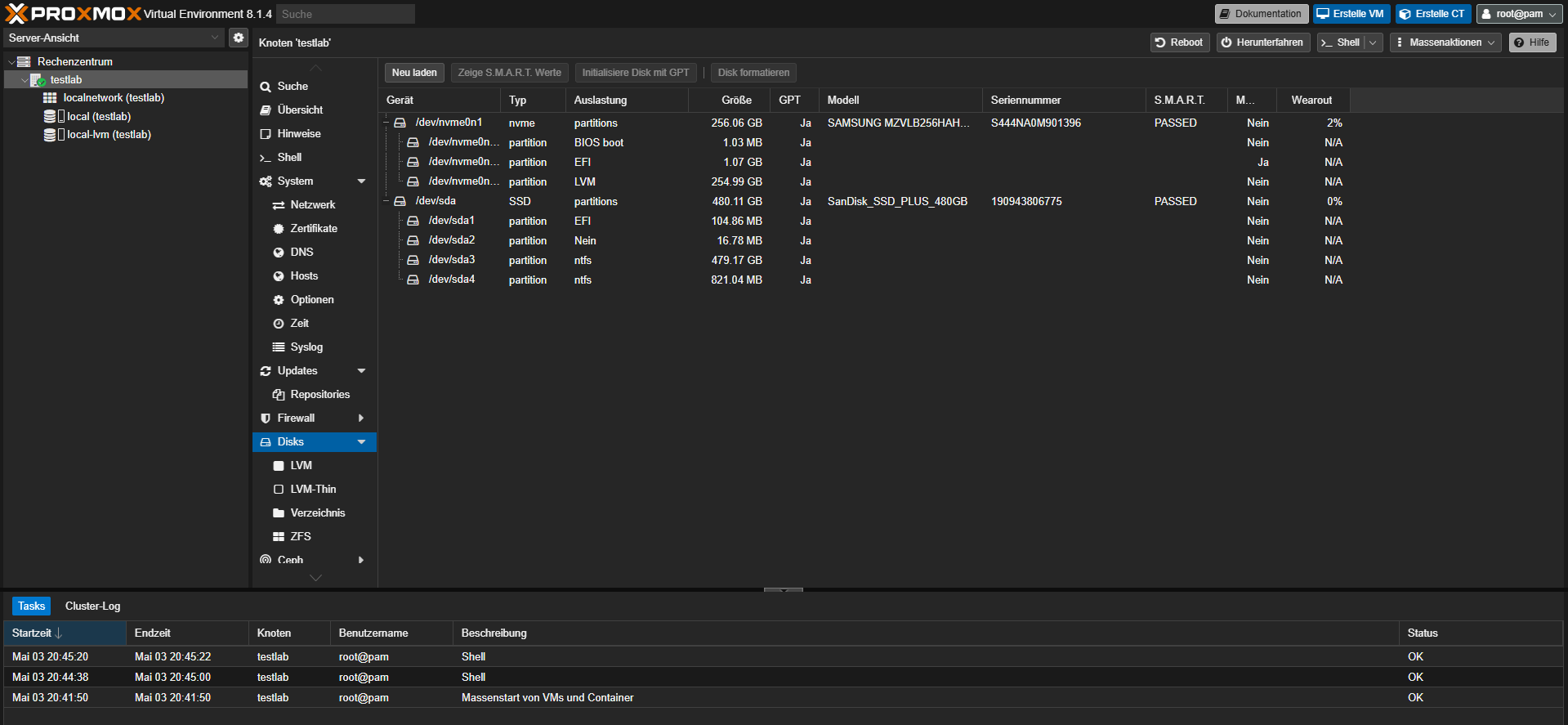This screenshot has width=1568, height=725.
Task: Click the /dev/sda3 partition icon
Action: tap(413, 260)
